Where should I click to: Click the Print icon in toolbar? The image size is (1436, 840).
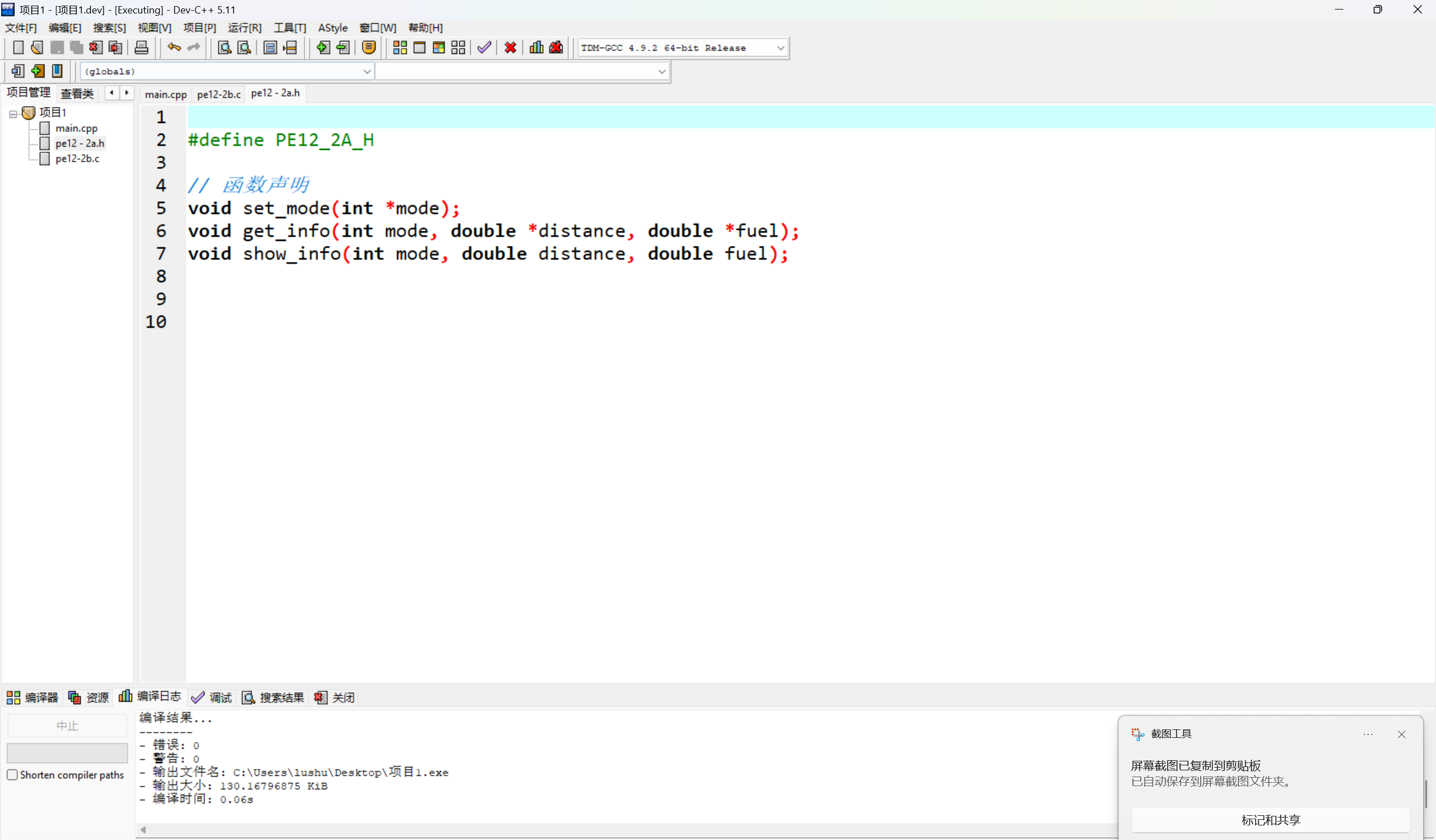[x=142, y=48]
